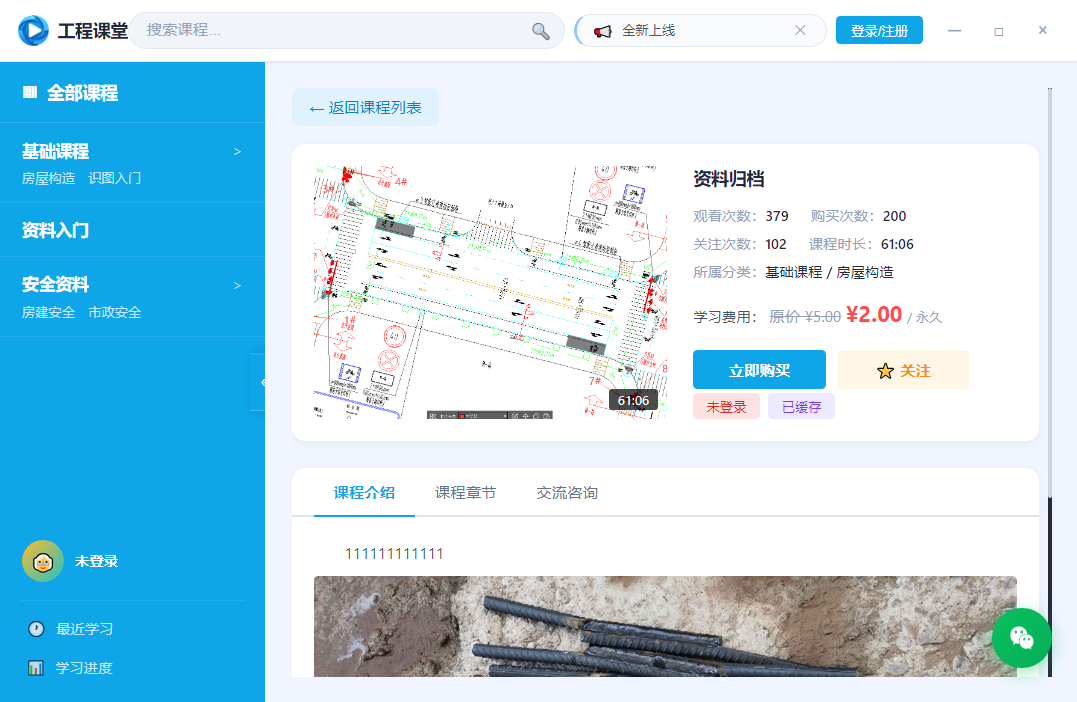Open 识图入门 subcategory
Viewport: 1077px width, 702px height.
click(115, 178)
